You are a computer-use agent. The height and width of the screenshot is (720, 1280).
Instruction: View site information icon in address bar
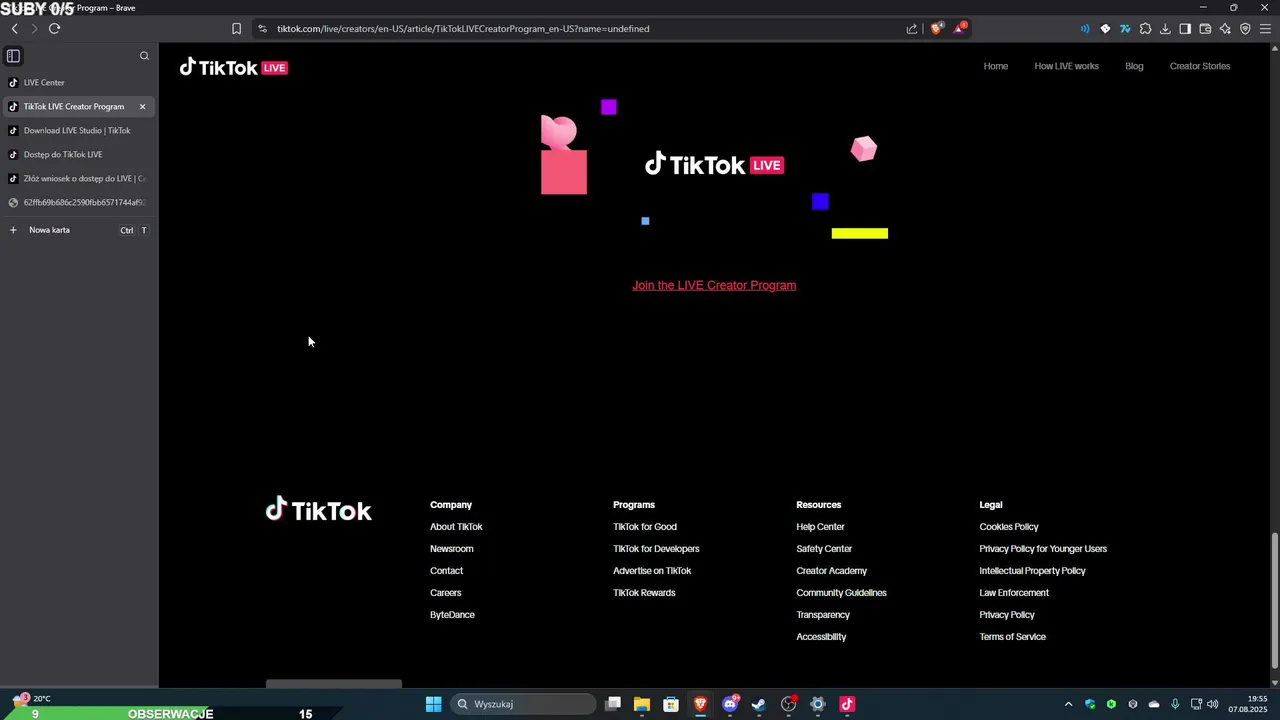pyautogui.click(x=263, y=29)
